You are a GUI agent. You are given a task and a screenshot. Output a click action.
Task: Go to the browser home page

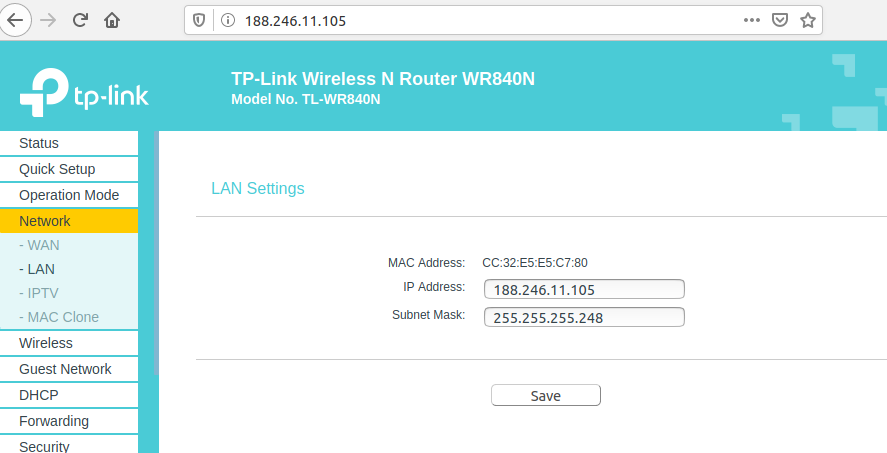[112, 20]
